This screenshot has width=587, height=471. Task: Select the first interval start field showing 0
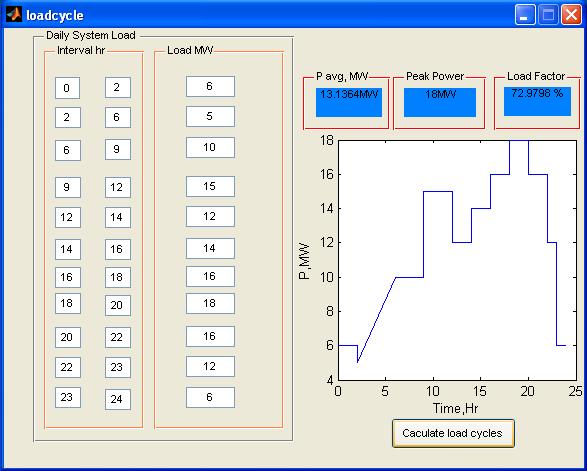[x=67, y=88]
